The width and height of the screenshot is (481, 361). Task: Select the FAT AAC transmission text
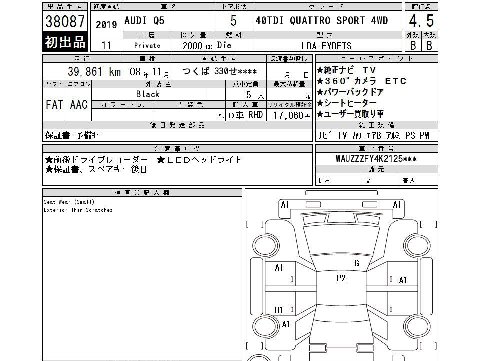point(66,105)
